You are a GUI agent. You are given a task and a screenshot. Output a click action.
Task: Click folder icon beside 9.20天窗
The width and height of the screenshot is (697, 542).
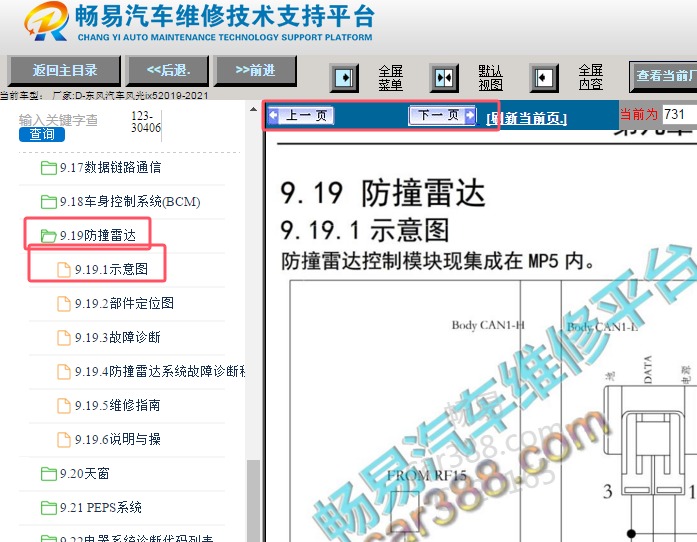[48, 474]
